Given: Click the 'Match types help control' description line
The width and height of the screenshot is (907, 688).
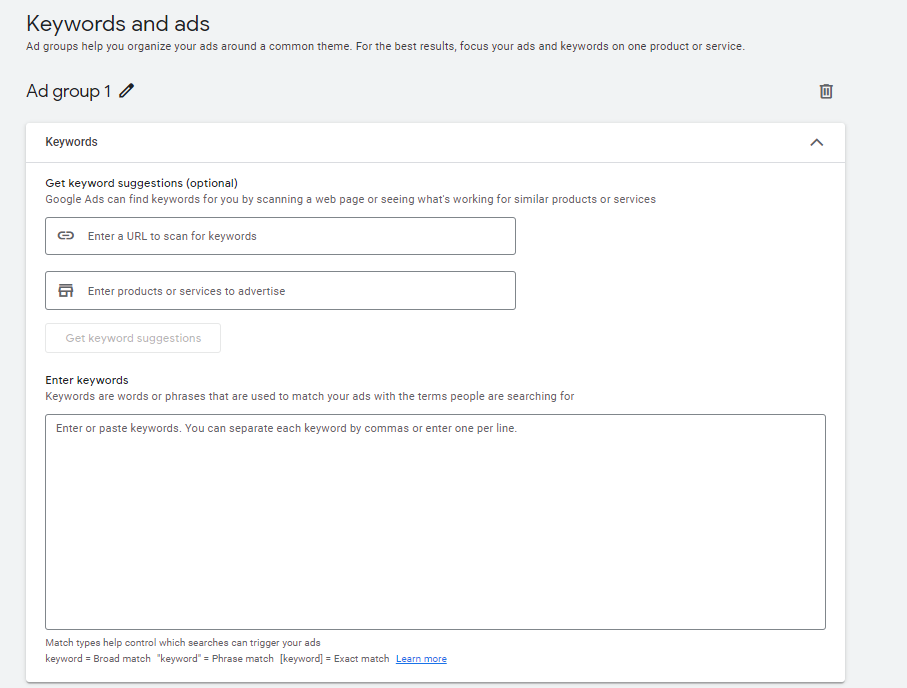Looking at the screenshot, I should pyautogui.click(x=183, y=643).
